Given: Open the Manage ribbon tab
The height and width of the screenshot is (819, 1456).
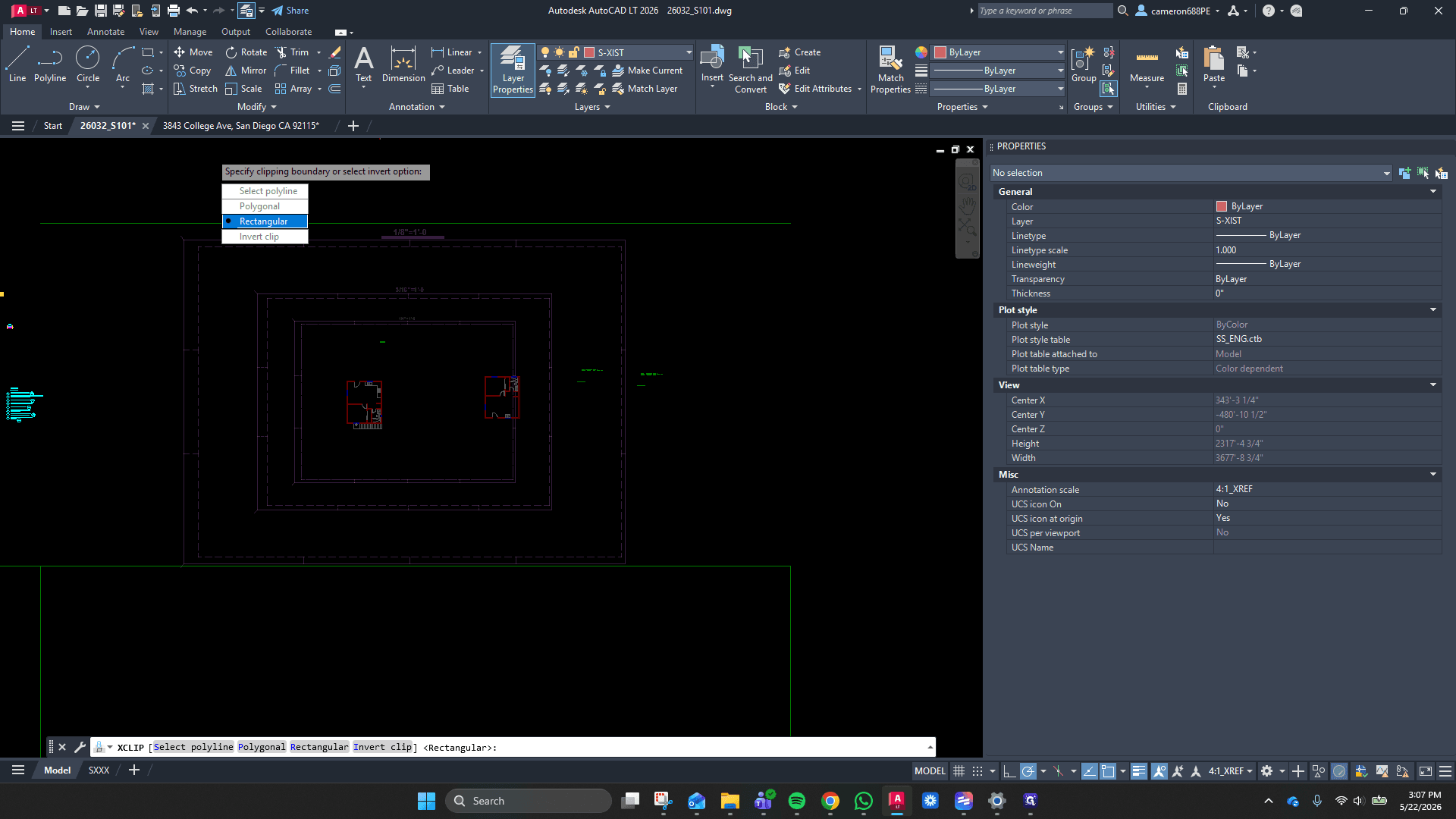Looking at the screenshot, I should pyautogui.click(x=190, y=32).
